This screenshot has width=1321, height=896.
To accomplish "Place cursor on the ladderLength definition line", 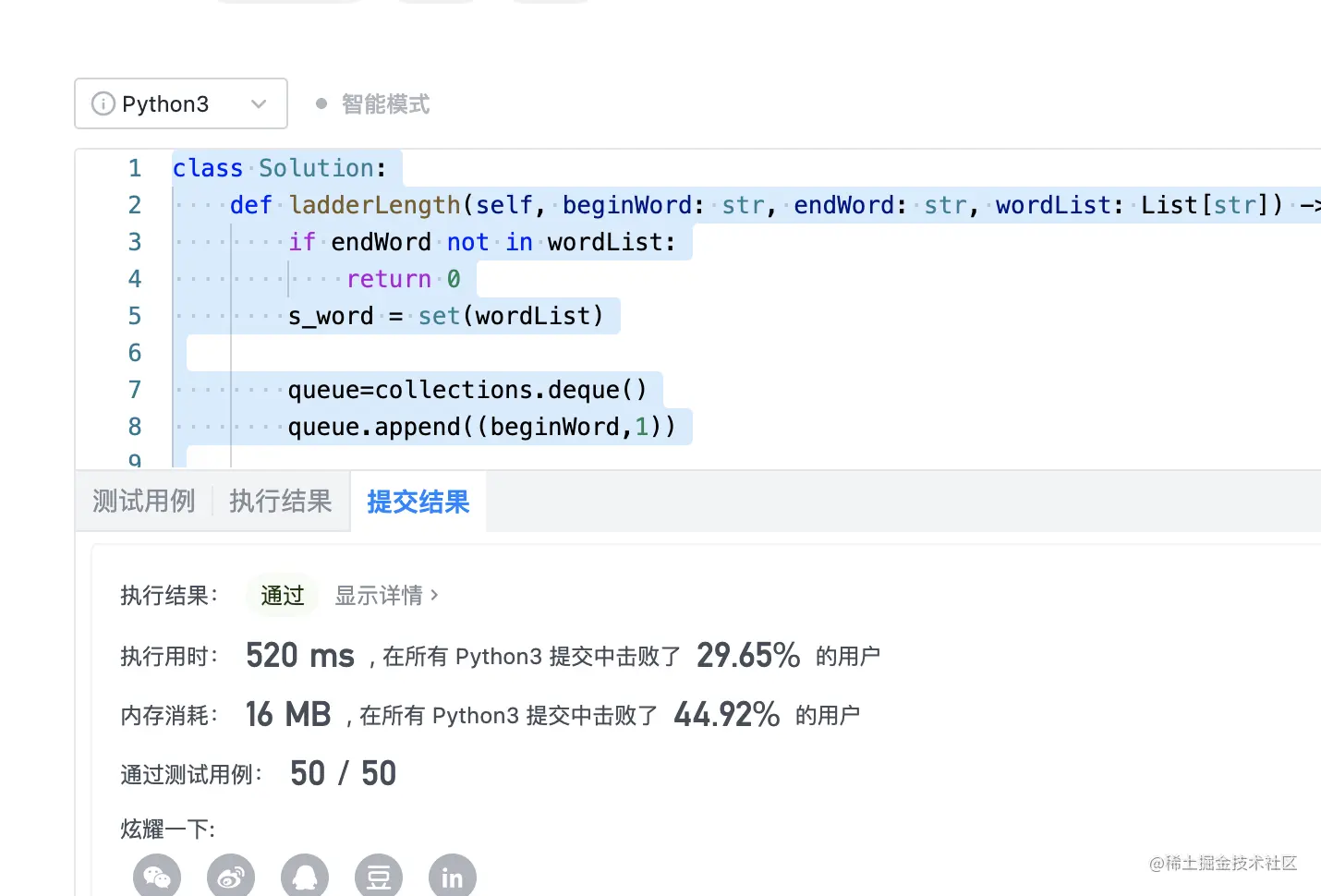I will click(374, 205).
